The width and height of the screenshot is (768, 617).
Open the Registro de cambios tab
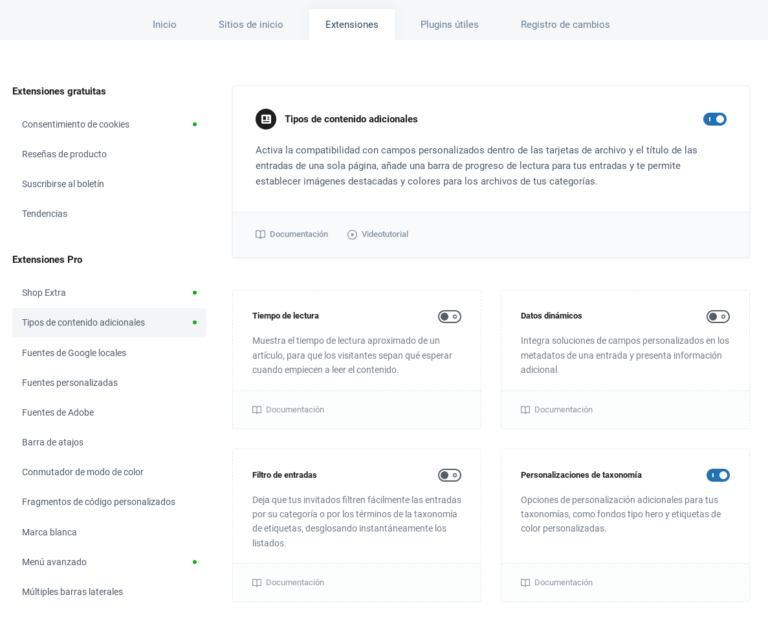tap(565, 24)
